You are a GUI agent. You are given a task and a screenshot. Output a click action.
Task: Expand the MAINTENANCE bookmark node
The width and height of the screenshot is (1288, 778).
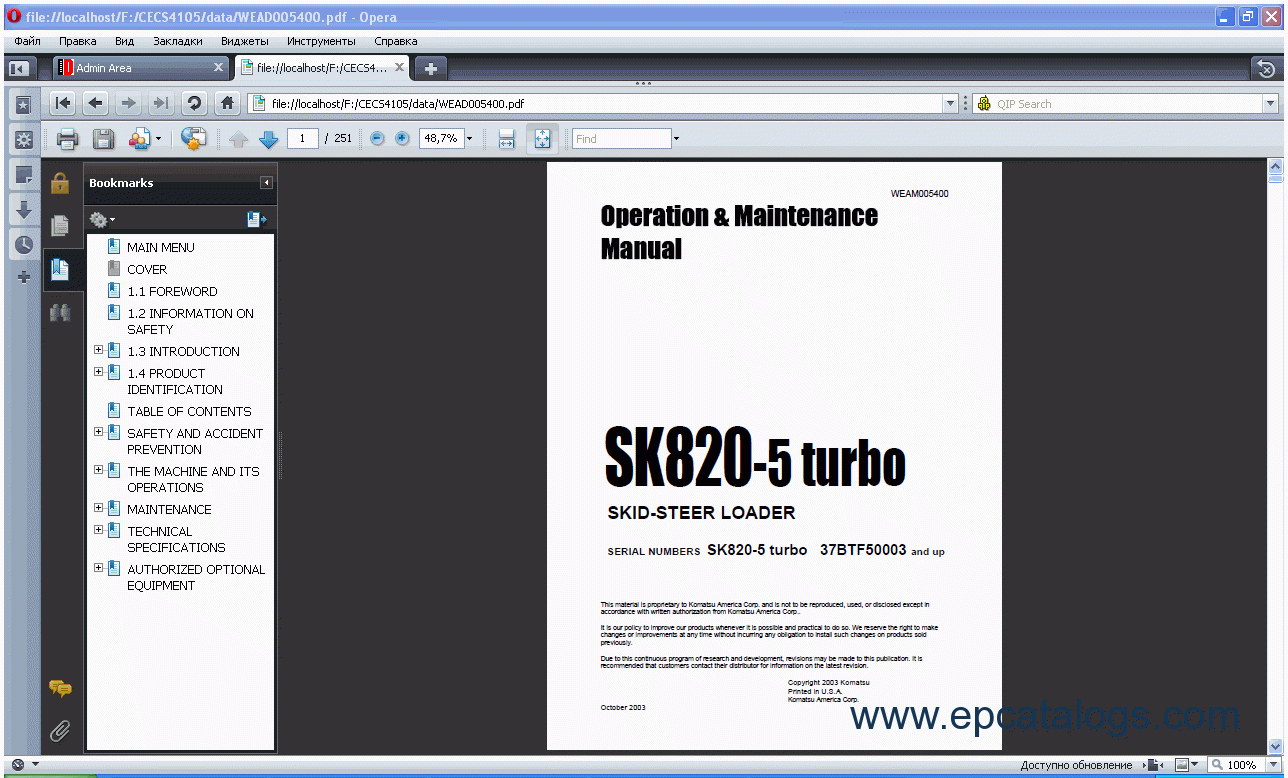pos(99,508)
